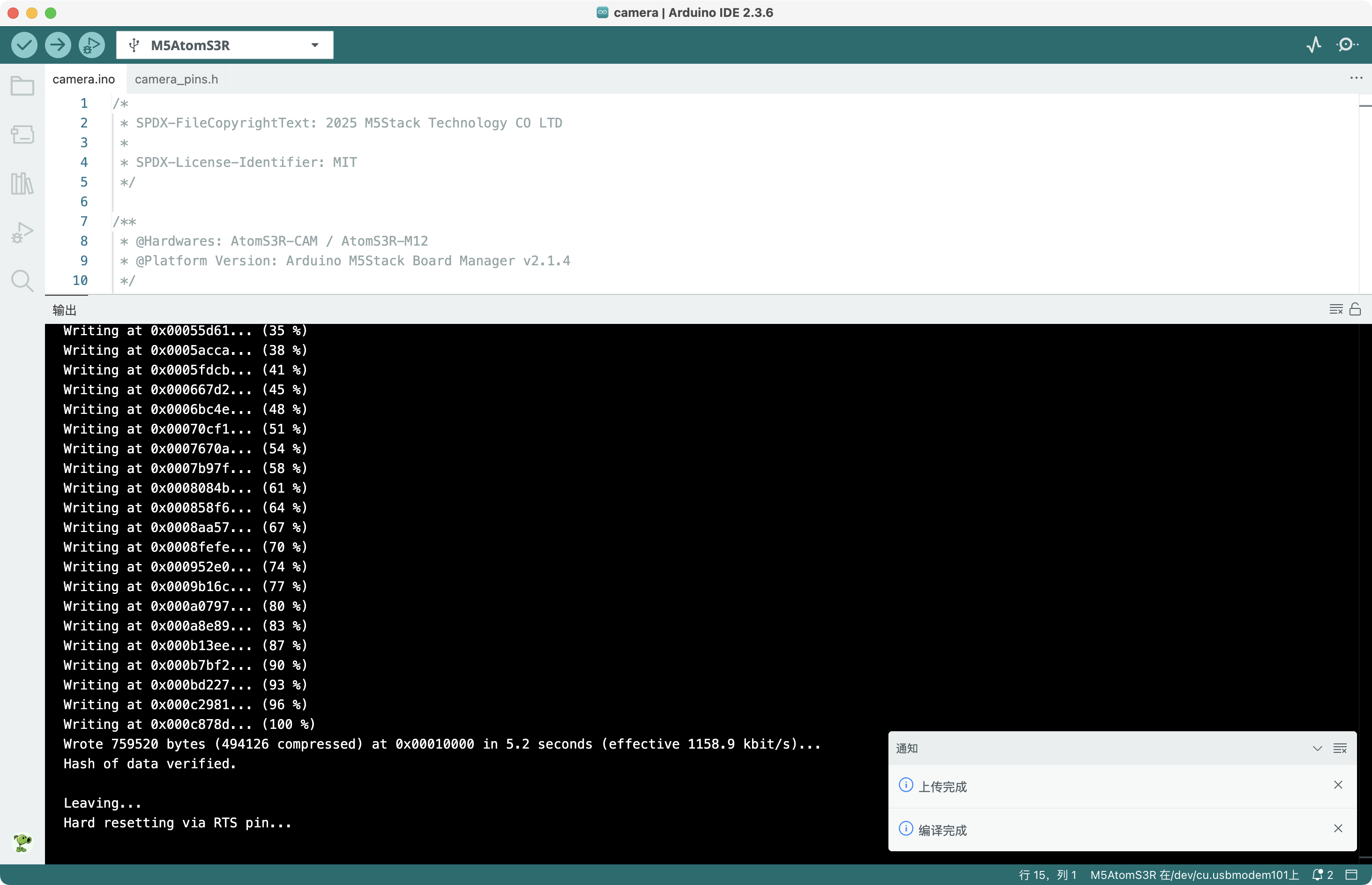This screenshot has width=1372, height=885.
Task: Click the "Hash of data verified." output line
Action: pyautogui.click(x=150, y=764)
